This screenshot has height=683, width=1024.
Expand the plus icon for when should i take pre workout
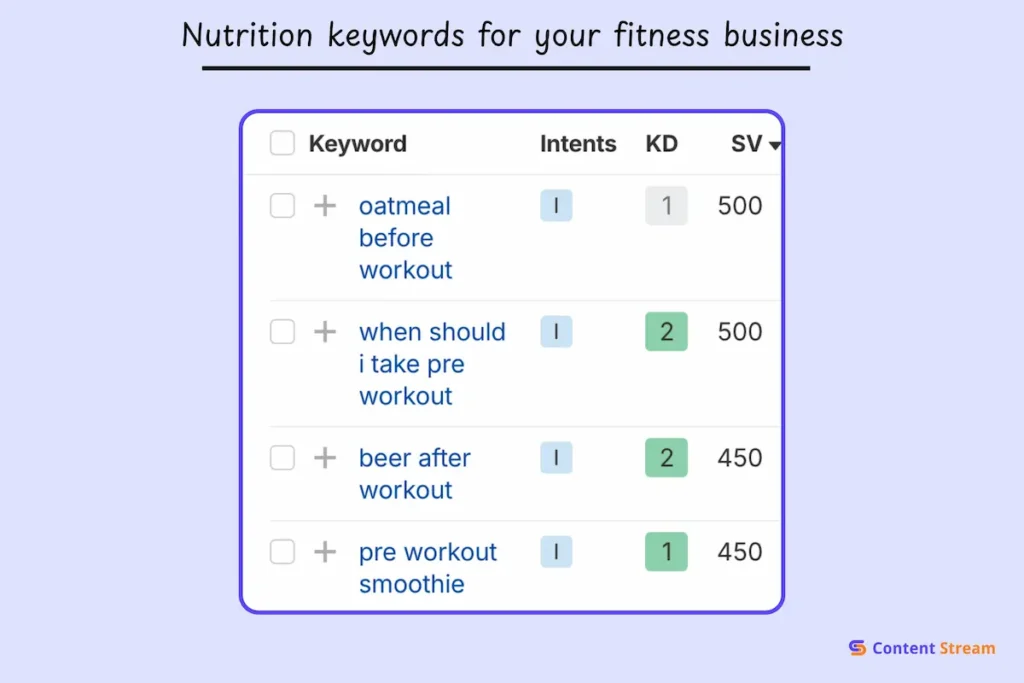[x=325, y=332]
